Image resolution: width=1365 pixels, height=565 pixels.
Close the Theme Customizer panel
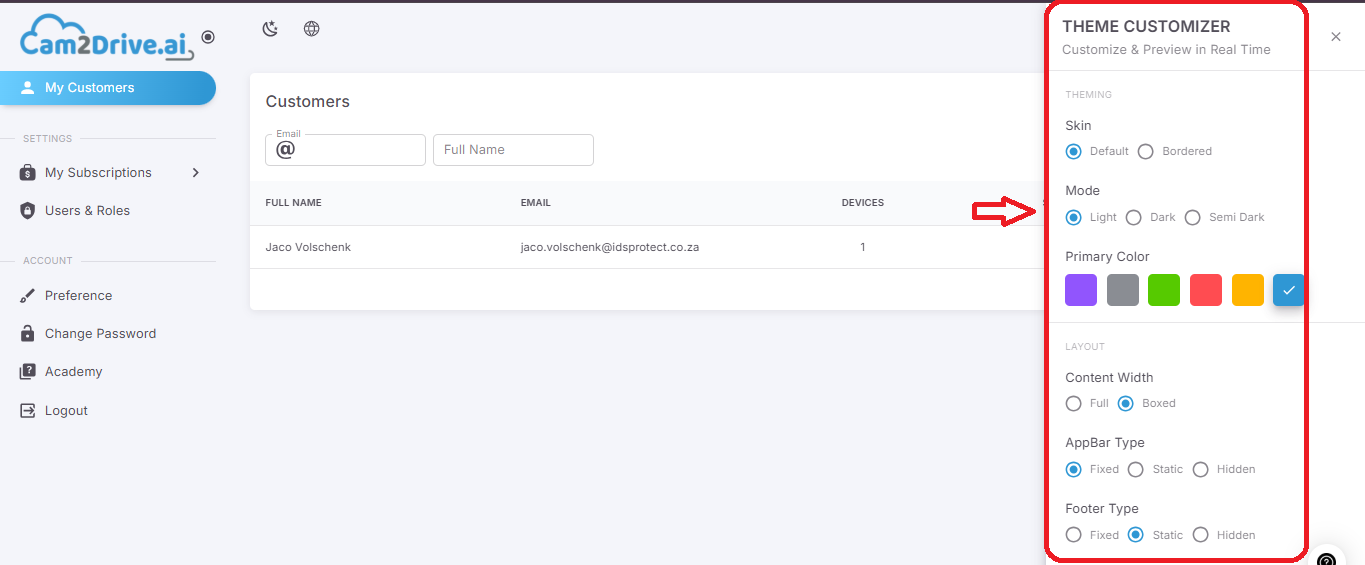click(x=1336, y=37)
